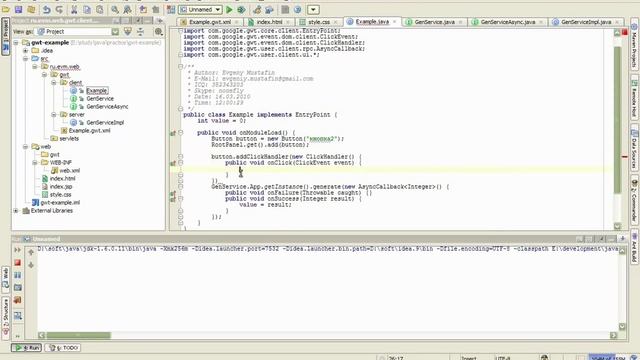640x360 pixels.
Task: Click the Project panel settings icon
Action: point(158,31)
